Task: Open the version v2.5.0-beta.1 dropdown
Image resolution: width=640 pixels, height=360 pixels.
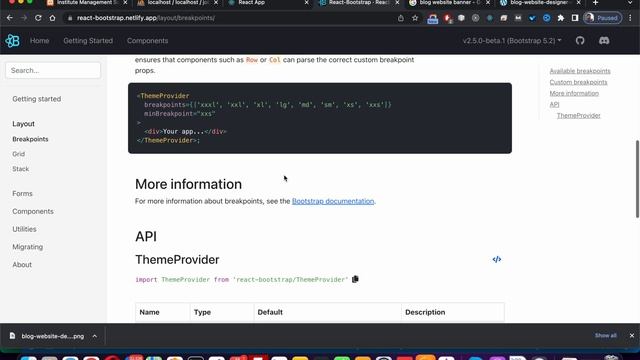Action: tap(512, 40)
